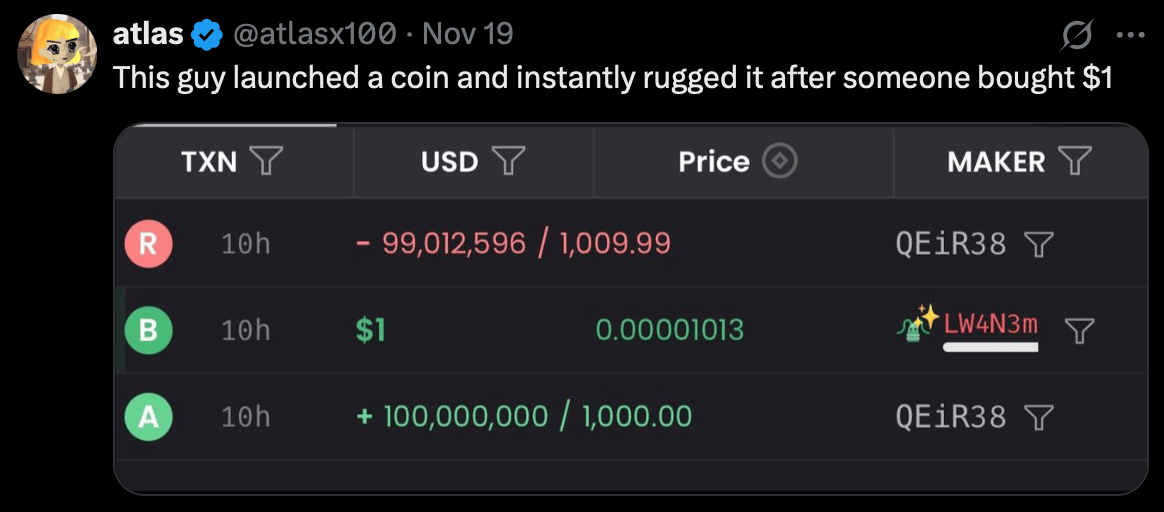Click the atlas display name
Image resolution: width=1164 pixels, height=512 pixels.
[x=148, y=34]
